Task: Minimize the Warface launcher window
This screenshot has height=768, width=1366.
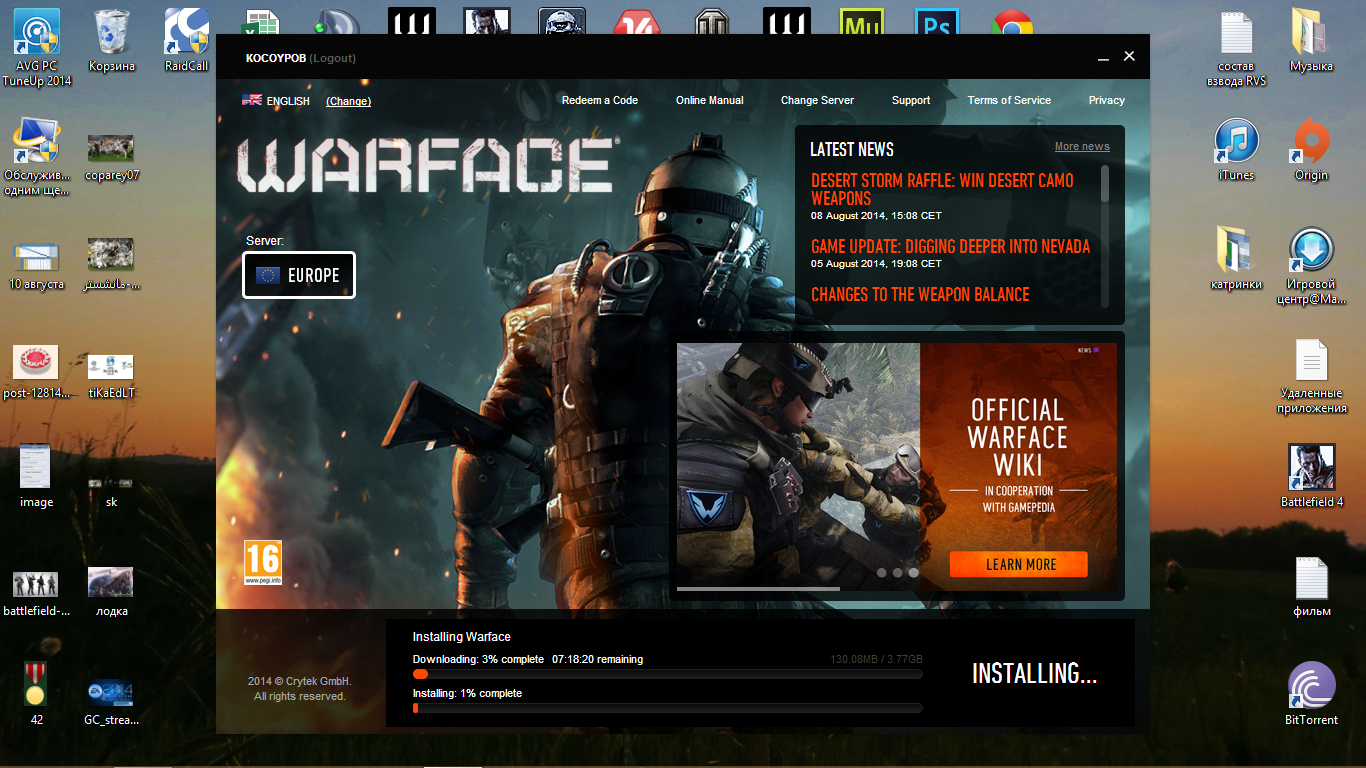Action: [1103, 58]
